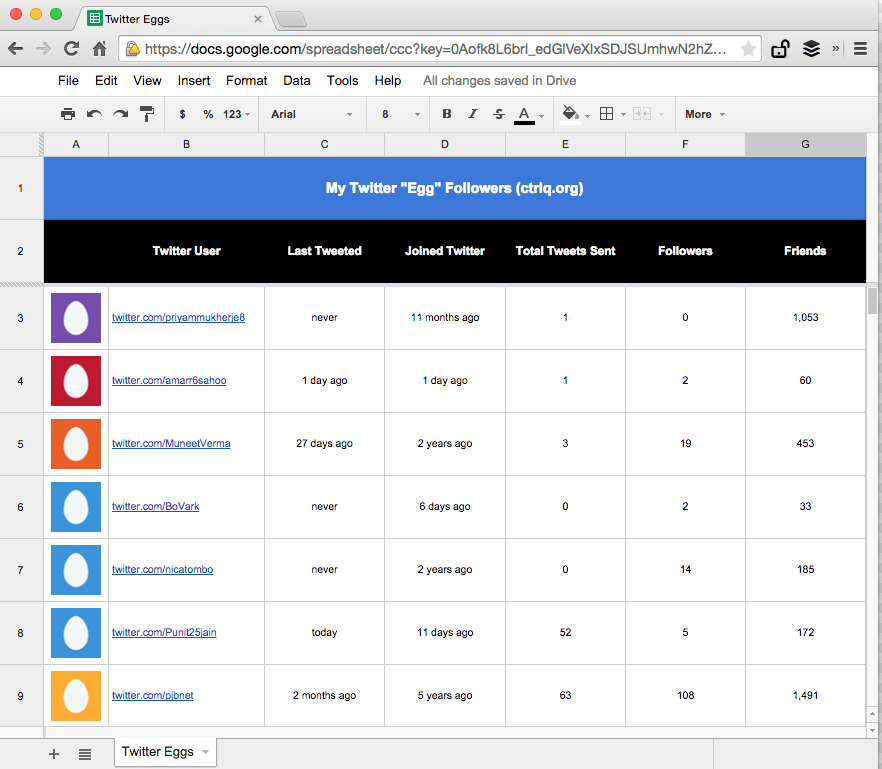Click the padlock extension icon
The width and height of the screenshot is (882, 769).
[x=780, y=49]
